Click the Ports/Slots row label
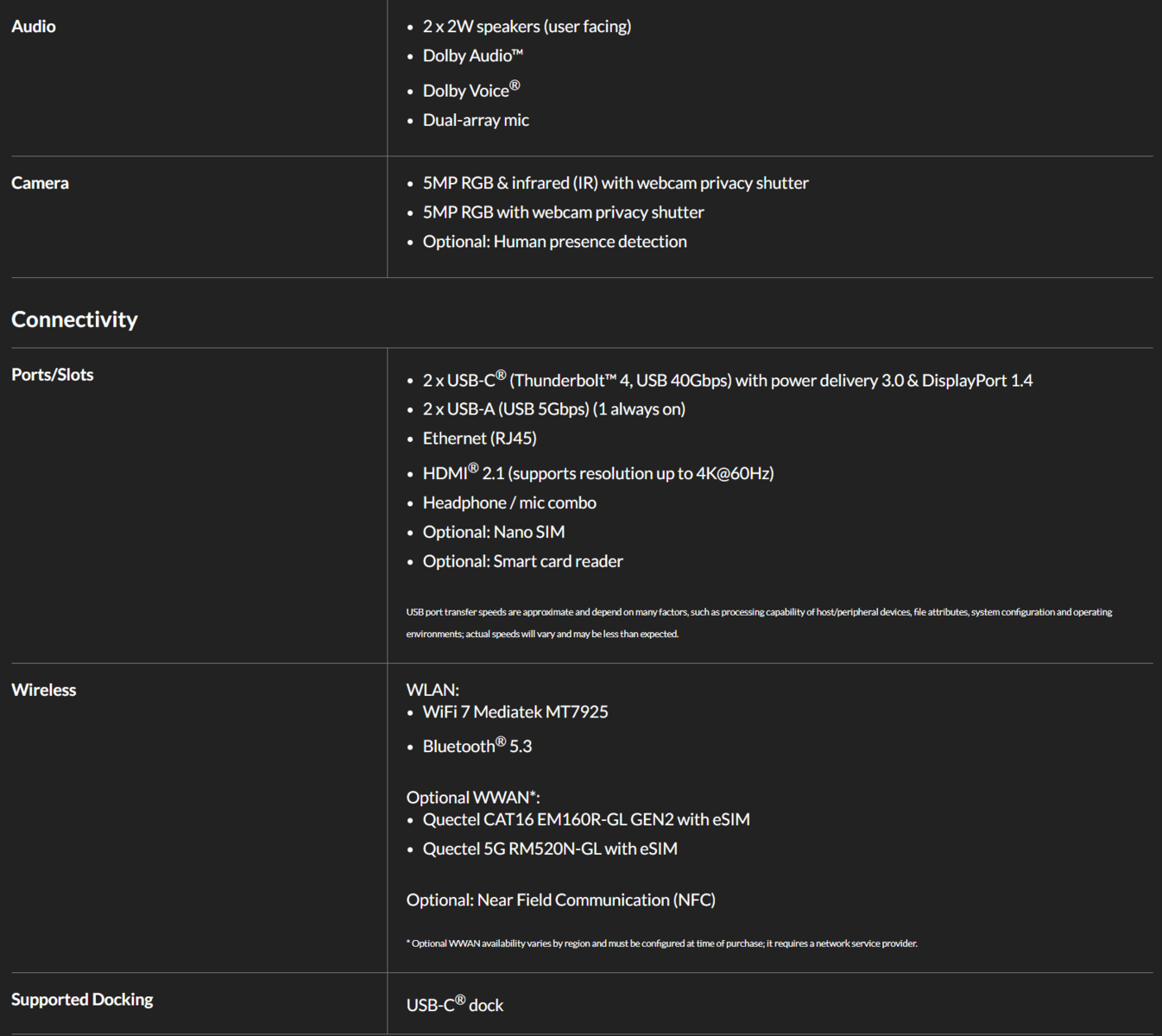 (52, 375)
